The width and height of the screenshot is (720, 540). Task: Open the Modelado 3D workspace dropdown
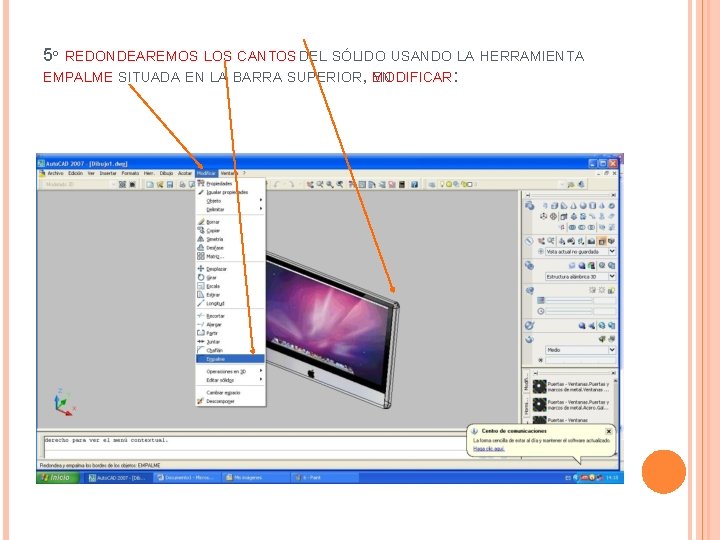[79, 184]
